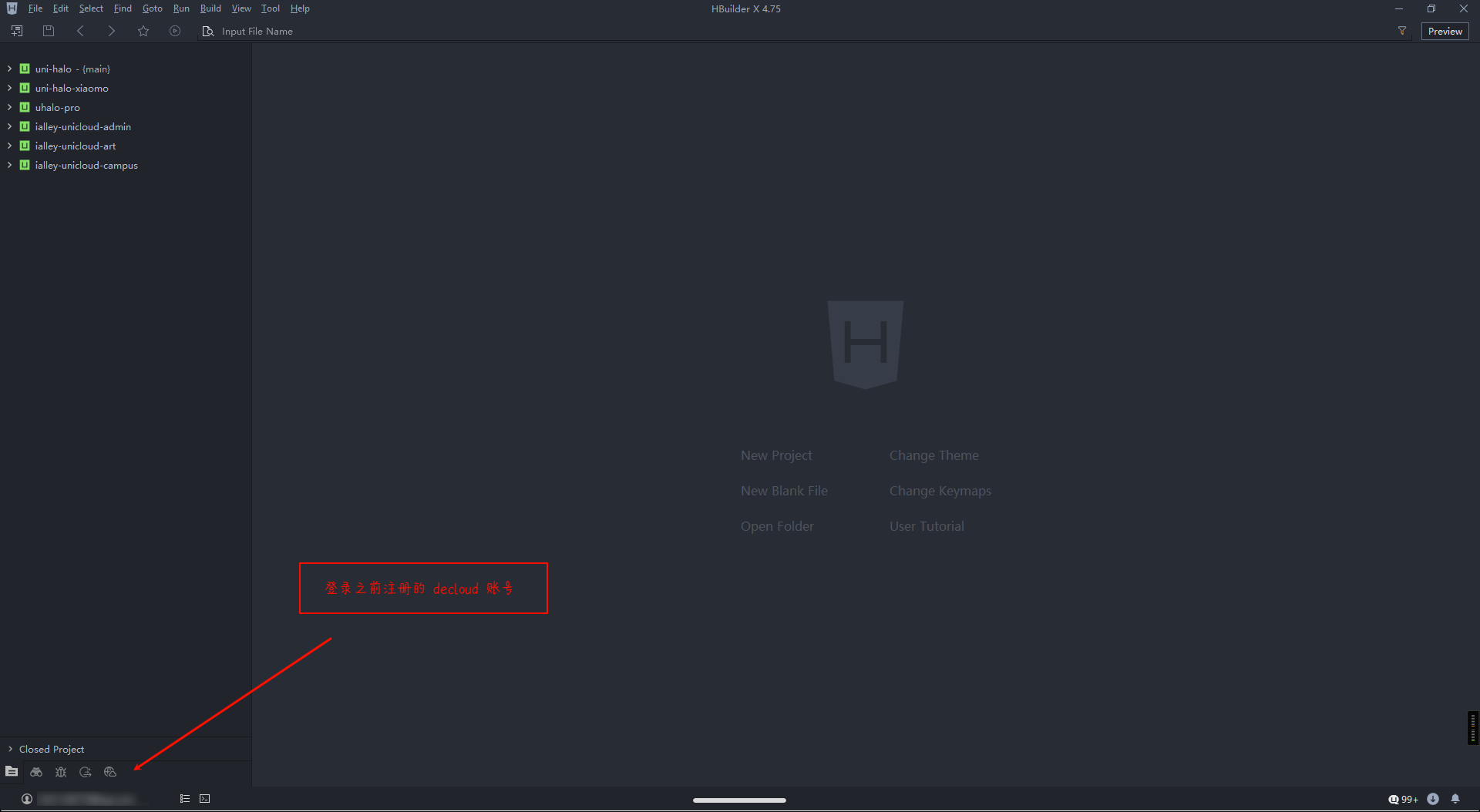
Task: Open the binoculars search panel
Action: [36, 772]
